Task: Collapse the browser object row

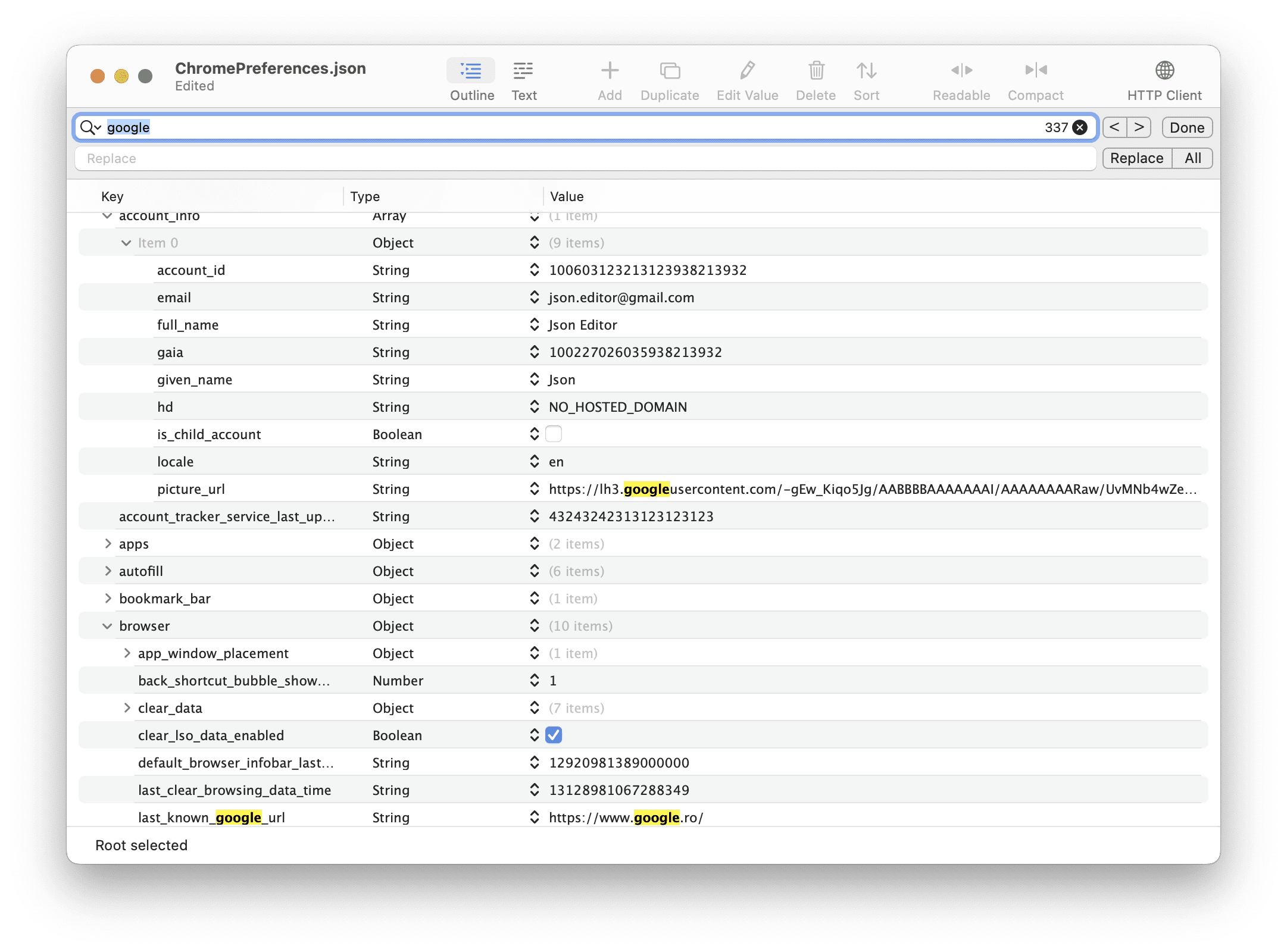Action: pyautogui.click(x=107, y=626)
